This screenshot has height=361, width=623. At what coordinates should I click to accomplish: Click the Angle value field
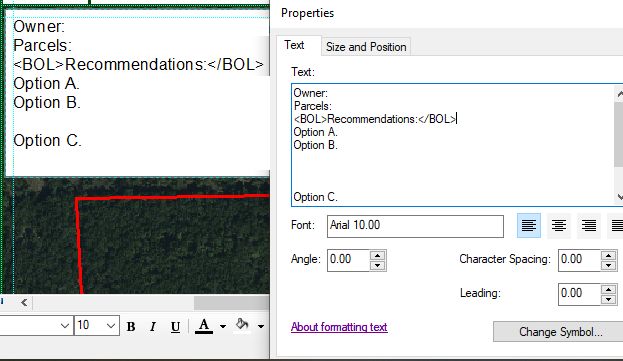coord(348,260)
